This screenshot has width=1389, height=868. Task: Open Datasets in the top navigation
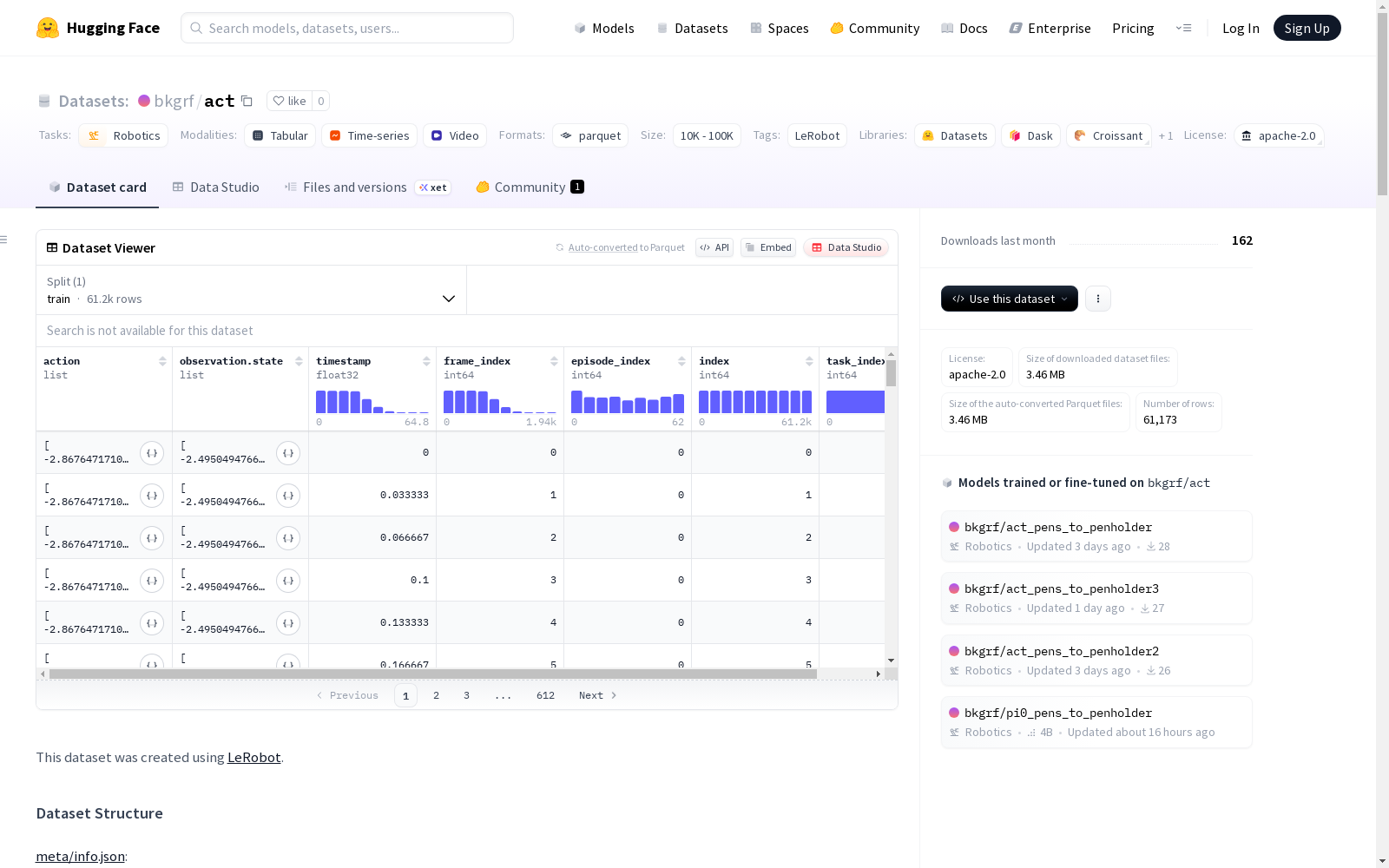[692, 28]
